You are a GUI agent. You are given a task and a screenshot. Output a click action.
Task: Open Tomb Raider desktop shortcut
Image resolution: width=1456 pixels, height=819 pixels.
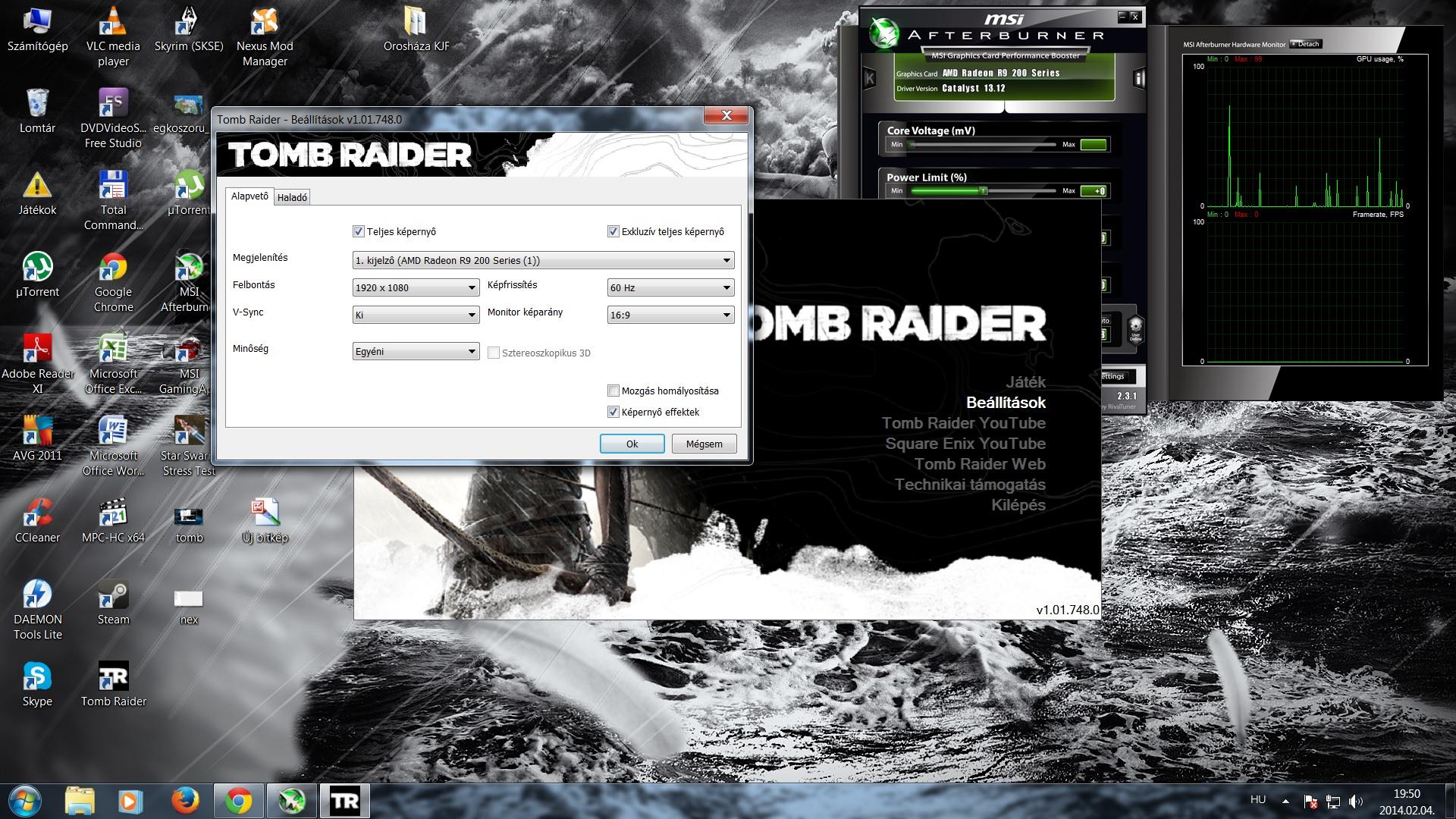(113, 685)
